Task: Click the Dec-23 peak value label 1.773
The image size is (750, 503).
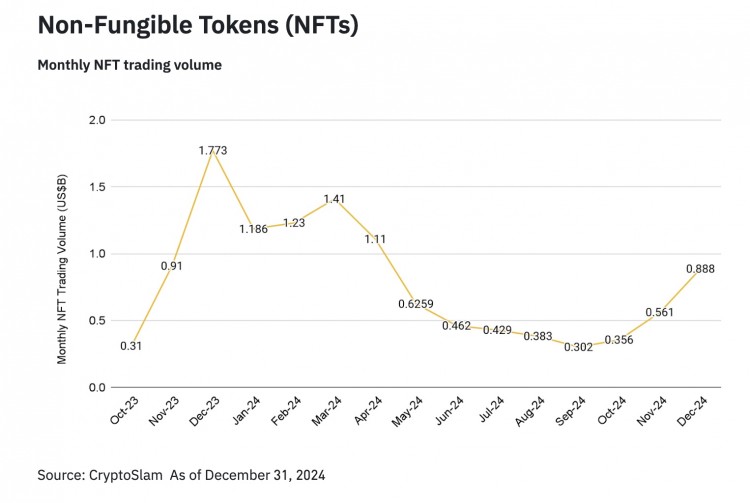Action: 213,150
